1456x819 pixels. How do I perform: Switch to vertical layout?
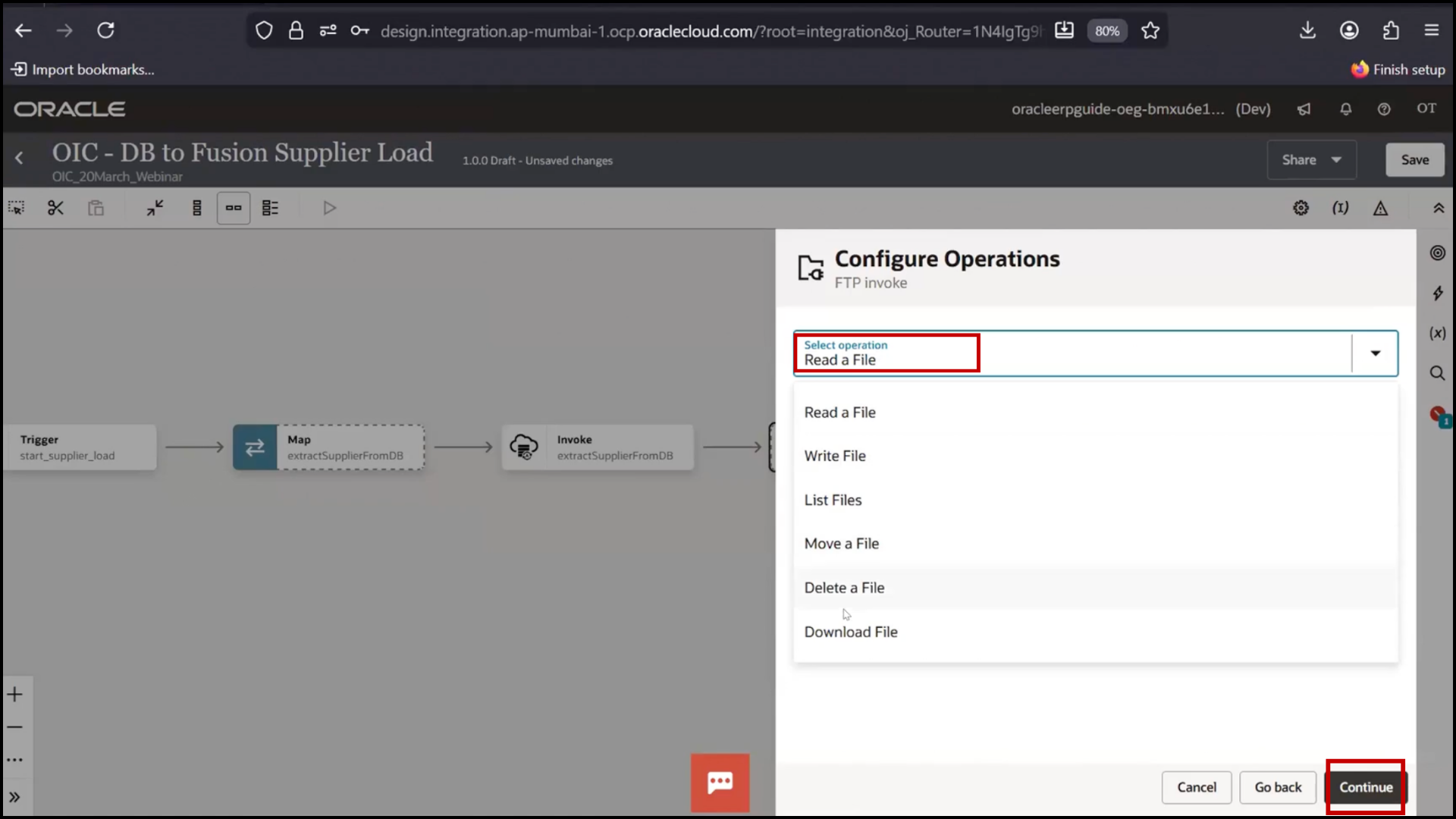(197, 208)
